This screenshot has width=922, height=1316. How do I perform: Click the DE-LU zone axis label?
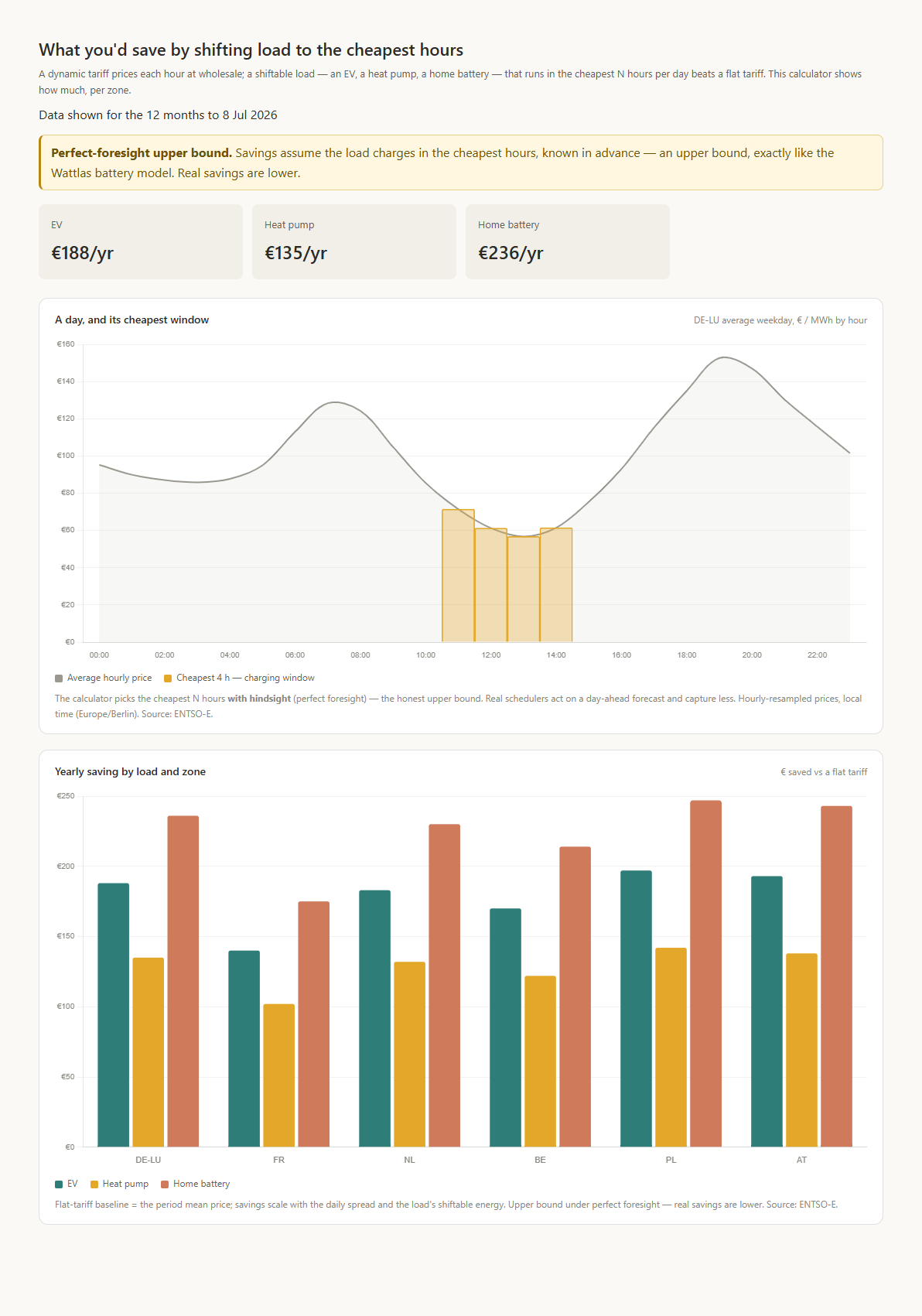coord(149,1160)
